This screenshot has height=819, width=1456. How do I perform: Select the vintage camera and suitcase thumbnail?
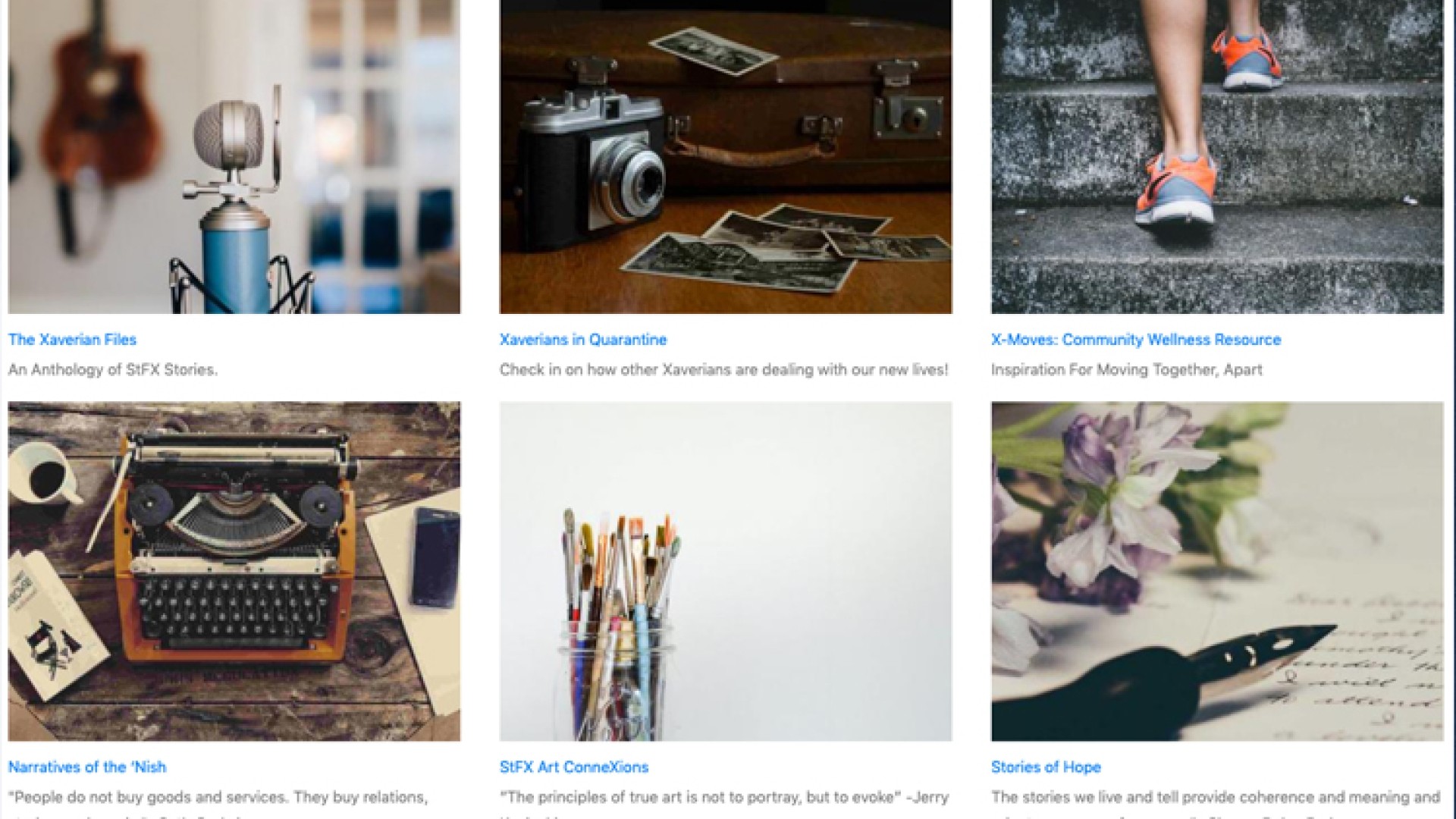726,156
